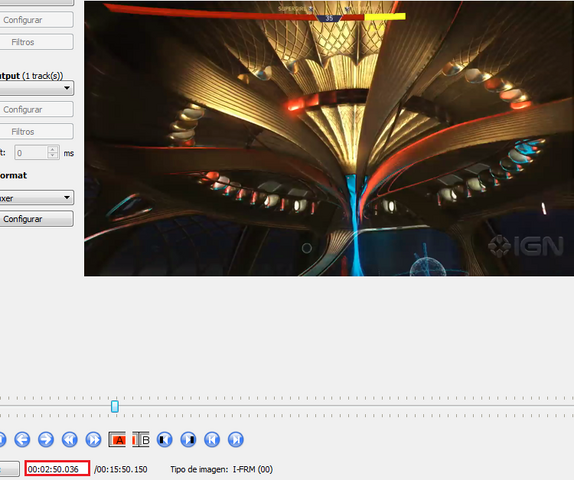
Task: Click the video preview frame
Action: (x=329, y=138)
